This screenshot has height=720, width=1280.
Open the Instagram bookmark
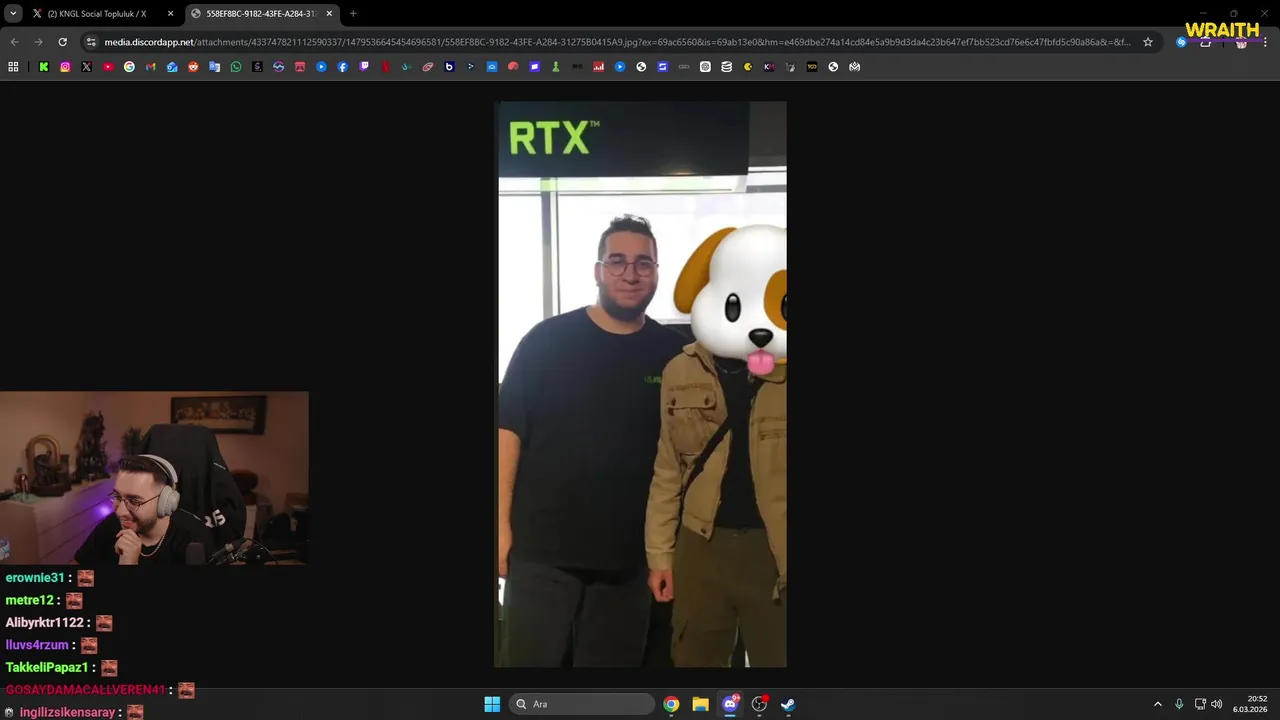(65, 67)
